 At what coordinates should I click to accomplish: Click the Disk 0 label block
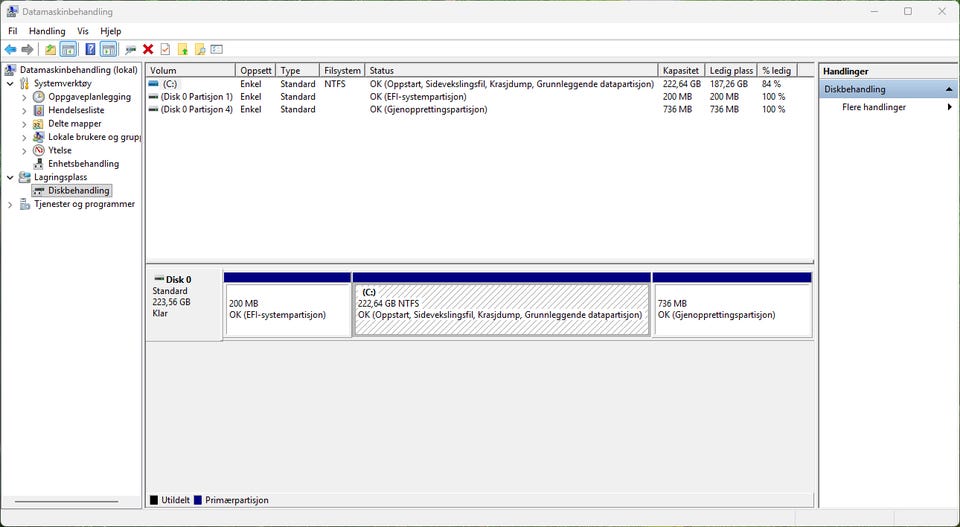184,304
